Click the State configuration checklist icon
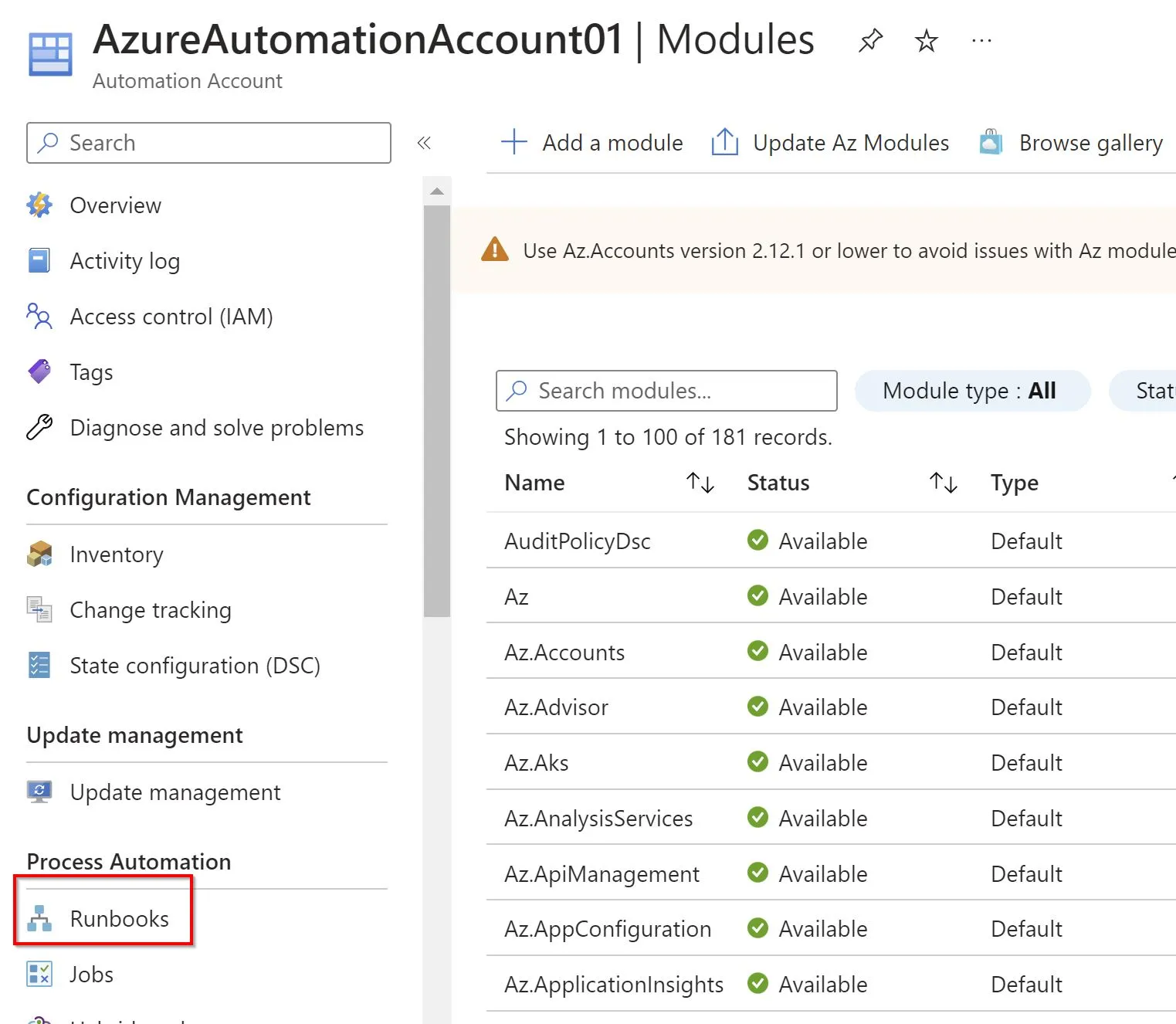Image resolution: width=1176 pixels, height=1024 pixels. coord(39,665)
